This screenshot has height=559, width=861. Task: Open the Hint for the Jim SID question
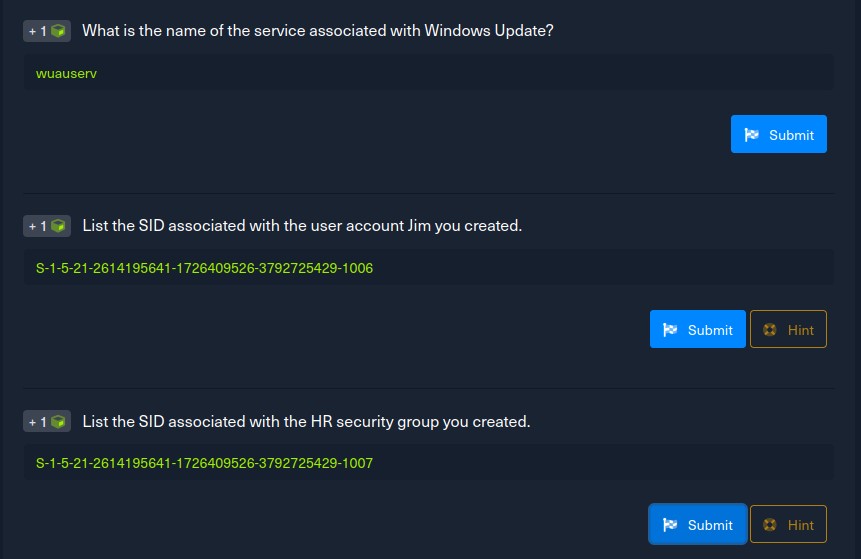[x=788, y=329]
